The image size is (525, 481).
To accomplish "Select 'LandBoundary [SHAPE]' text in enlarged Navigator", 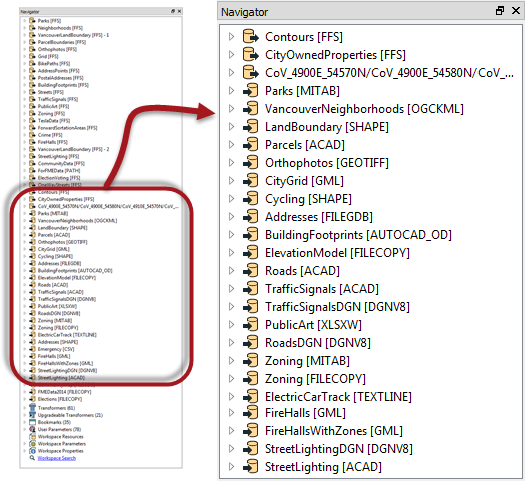I will [x=327, y=127].
